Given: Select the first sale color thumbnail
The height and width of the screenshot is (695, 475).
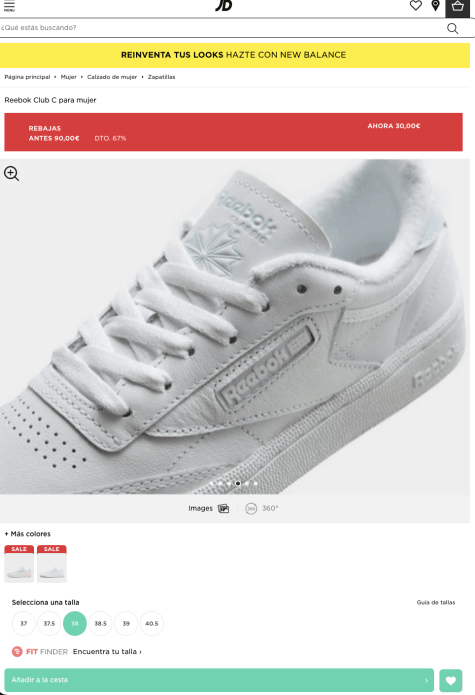Looking at the screenshot, I should [19, 564].
